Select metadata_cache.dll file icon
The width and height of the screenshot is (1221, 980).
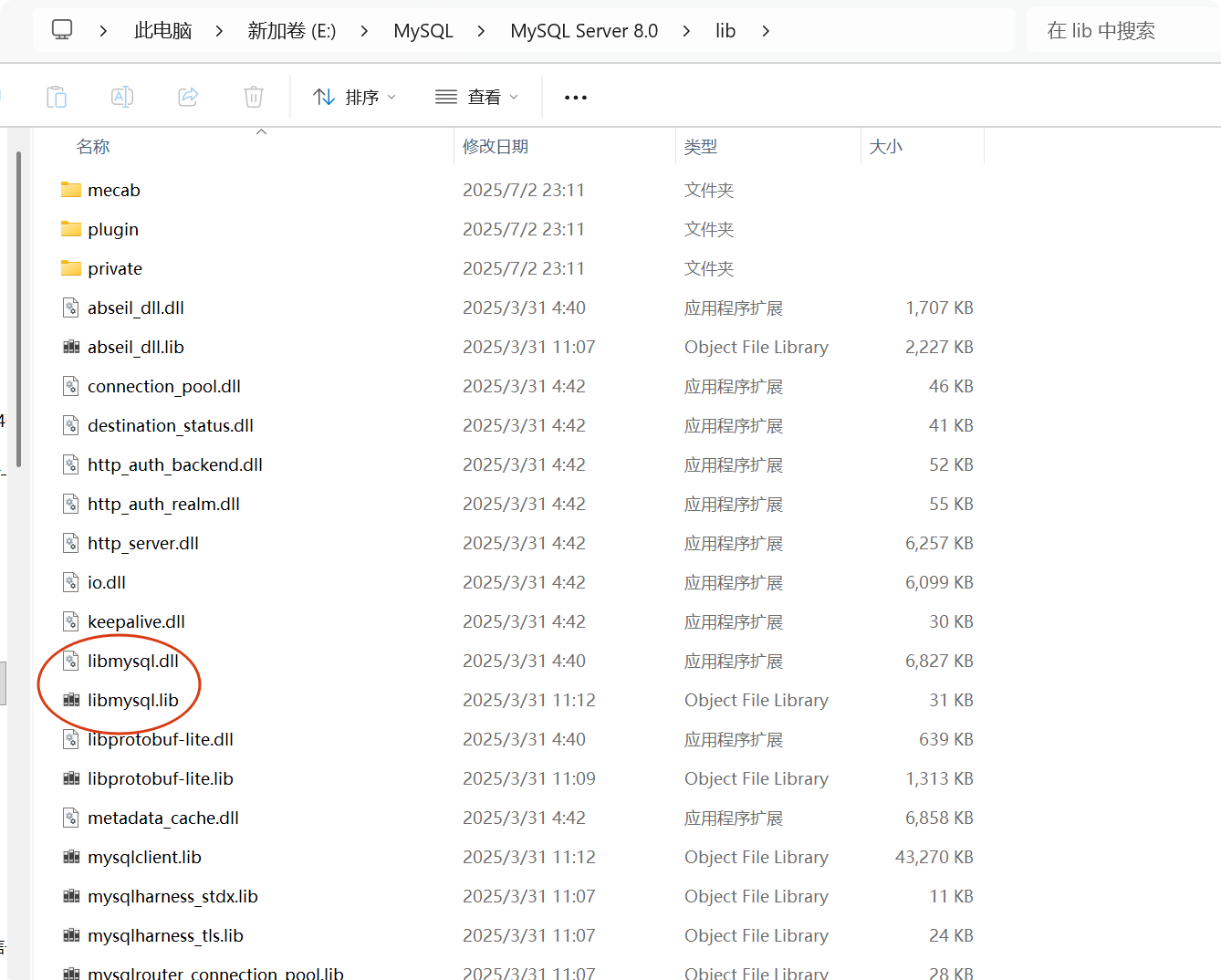(x=71, y=818)
